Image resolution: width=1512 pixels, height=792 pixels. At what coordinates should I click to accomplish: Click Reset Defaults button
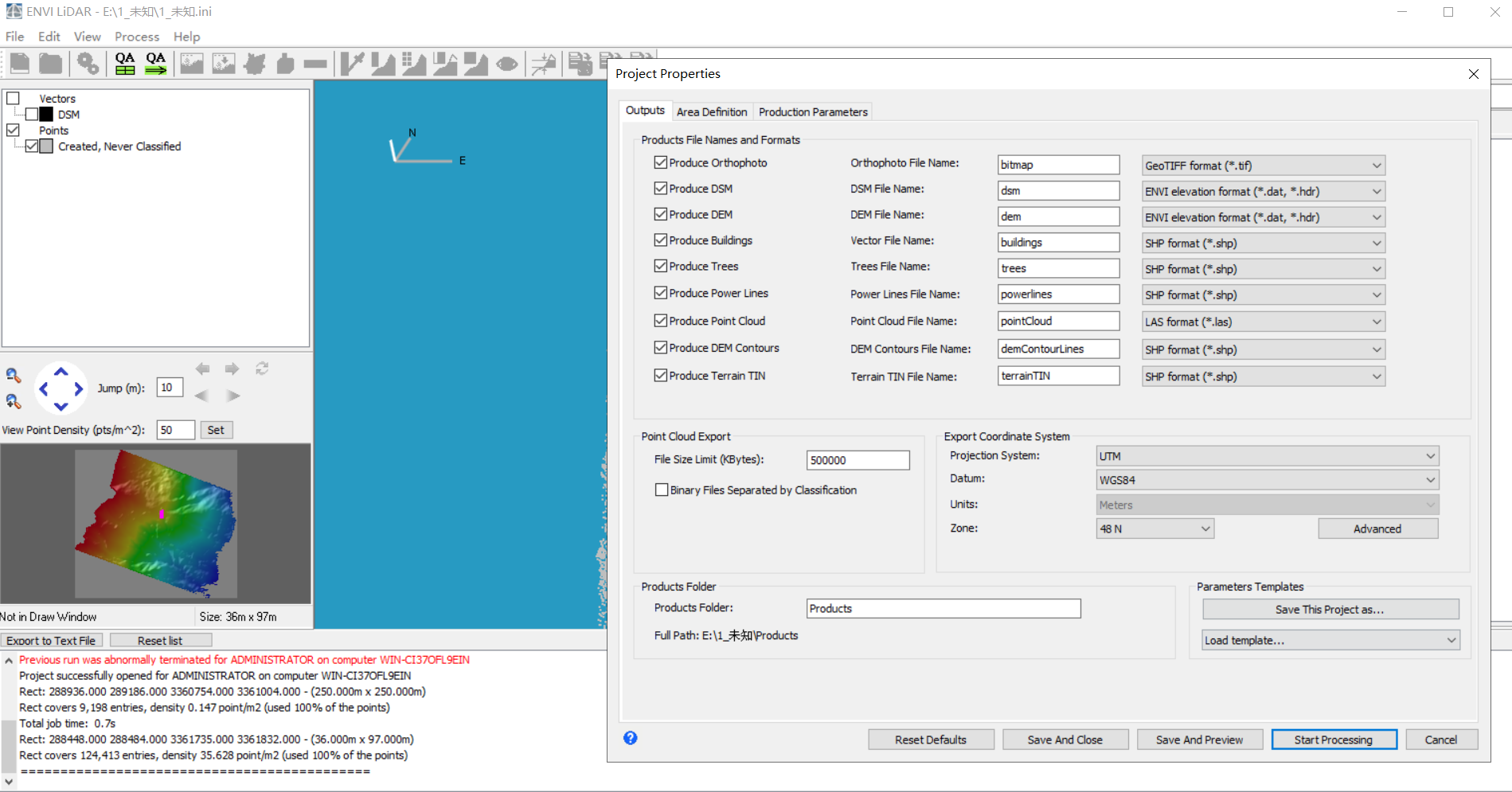point(931,739)
